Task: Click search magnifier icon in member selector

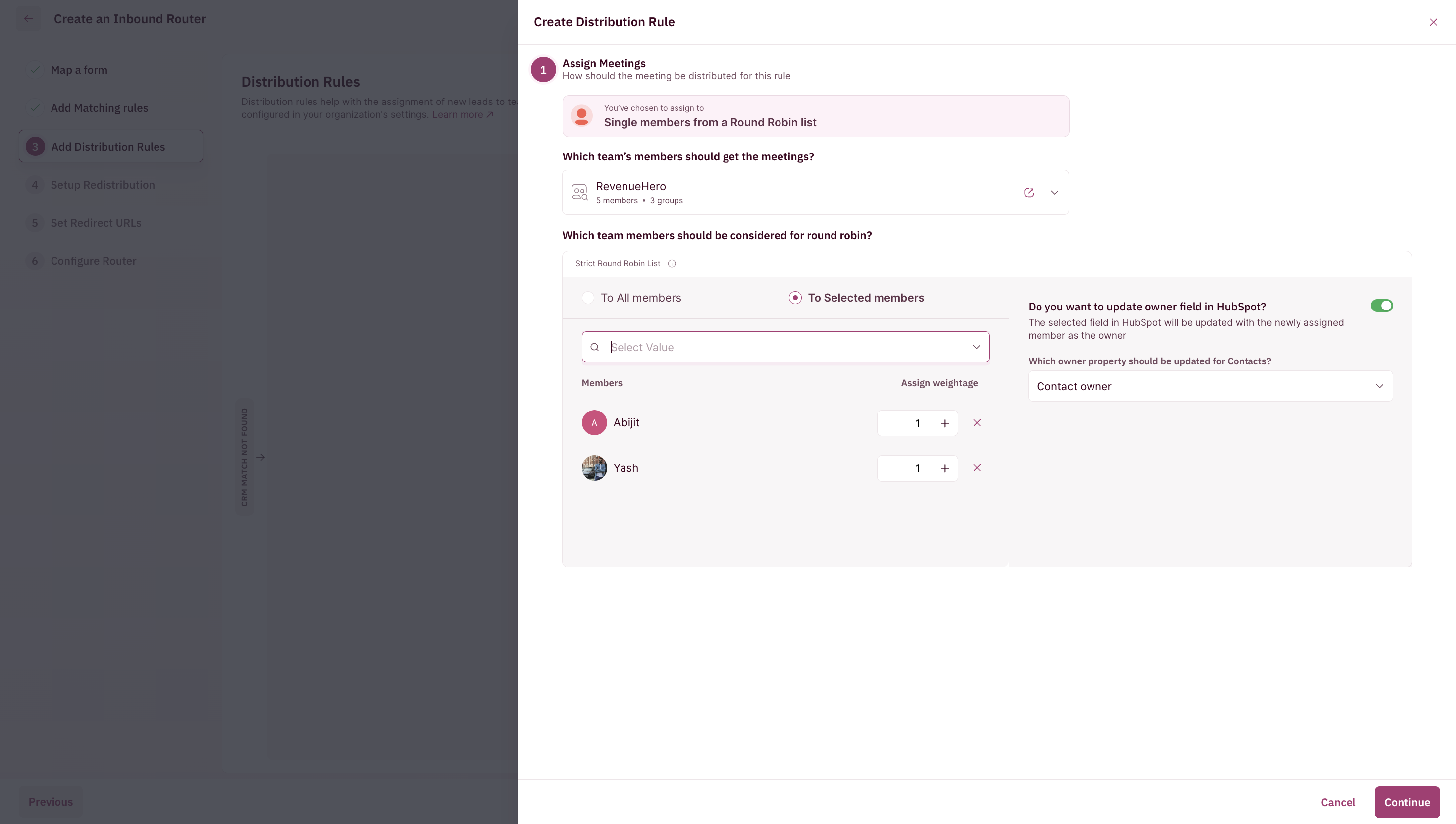Action: pos(595,347)
